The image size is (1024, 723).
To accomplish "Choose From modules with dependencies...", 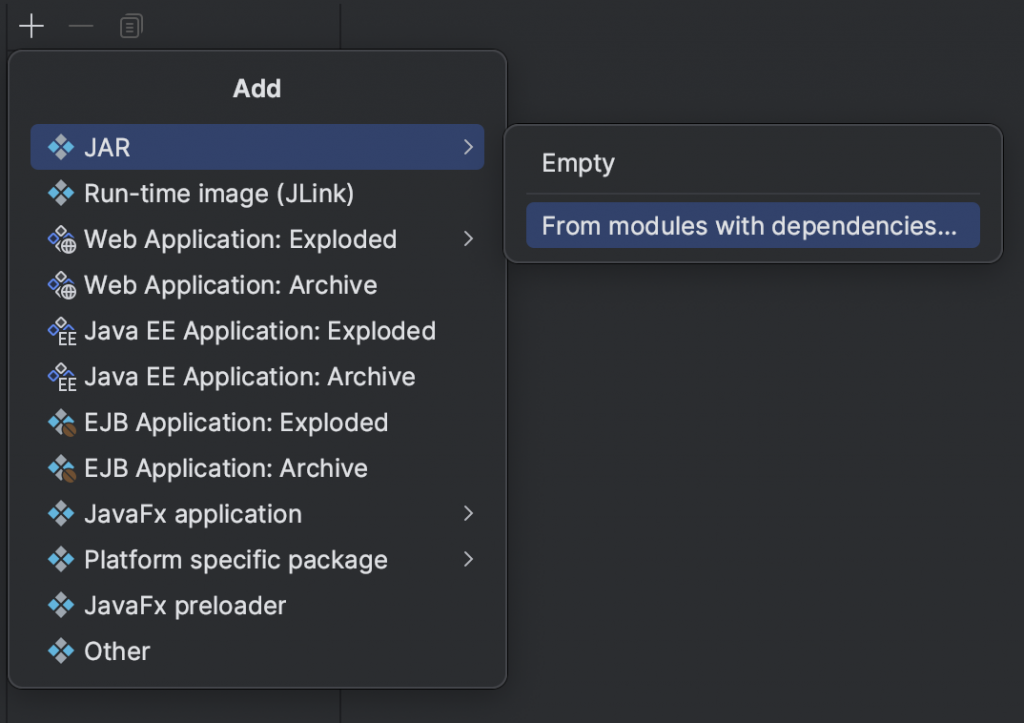I will click(x=750, y=226).
